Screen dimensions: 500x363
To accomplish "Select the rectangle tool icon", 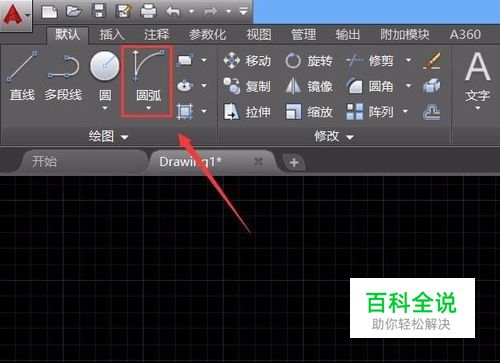I will pos(185,60).
